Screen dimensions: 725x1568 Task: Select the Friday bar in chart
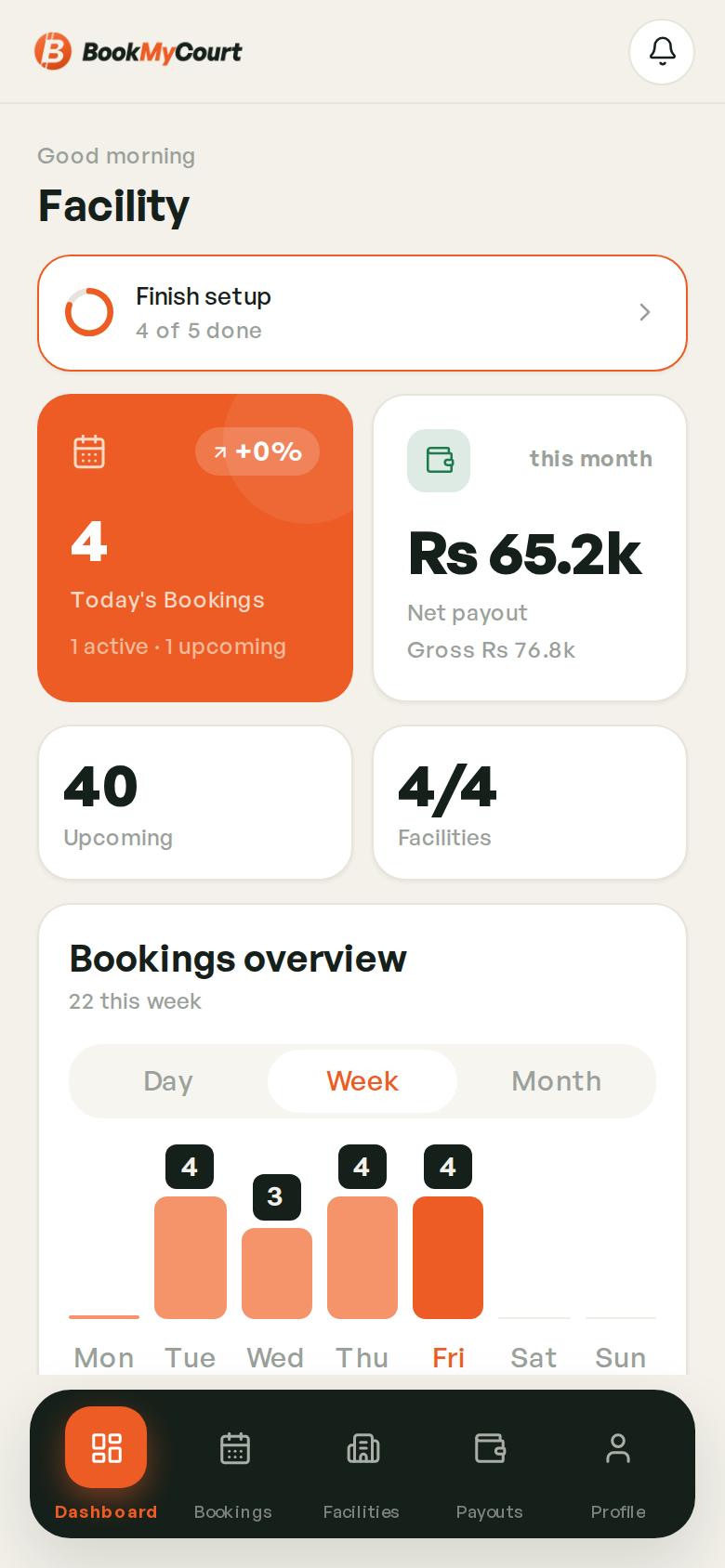point(448,1258)
